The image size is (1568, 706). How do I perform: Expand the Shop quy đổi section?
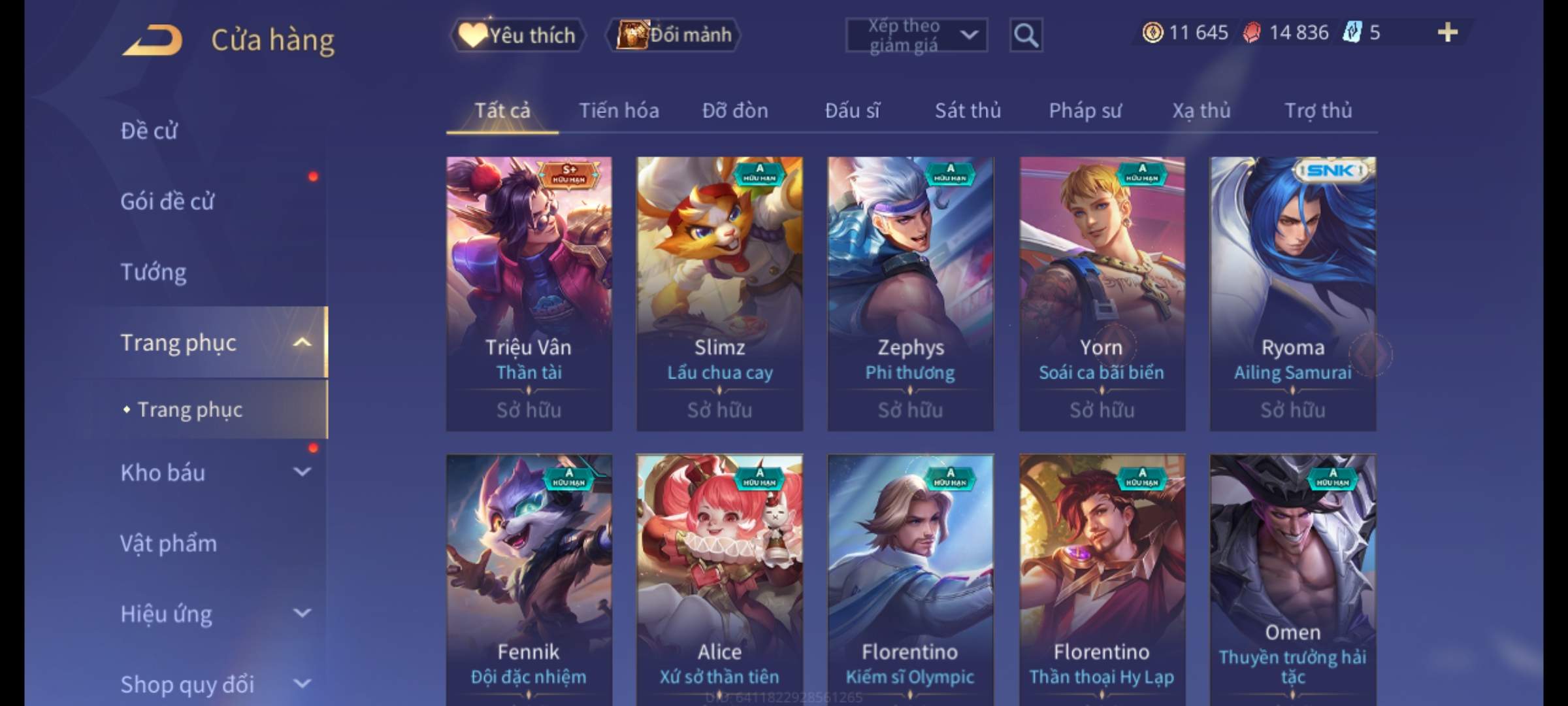click(x=302, y=684)
